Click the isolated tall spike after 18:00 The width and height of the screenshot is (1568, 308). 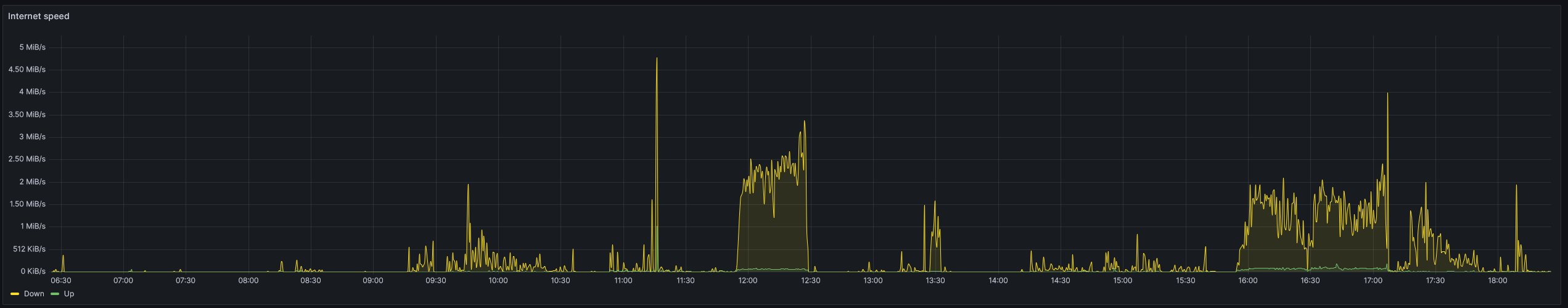tap(1516, 186)
